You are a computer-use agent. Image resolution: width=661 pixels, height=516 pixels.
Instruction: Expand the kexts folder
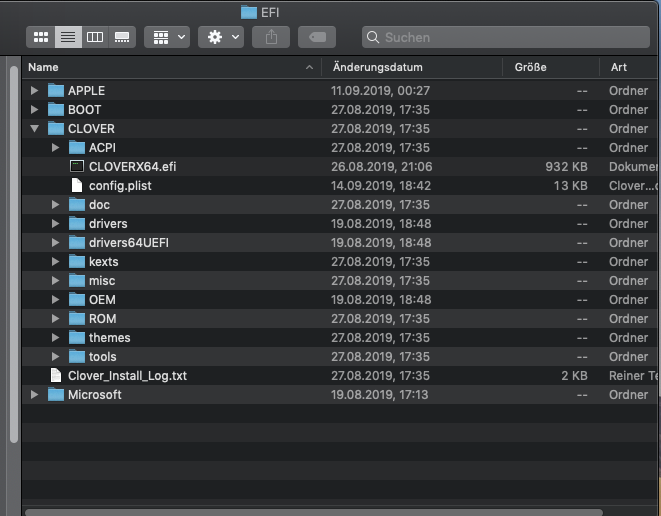tap(55, 261)
